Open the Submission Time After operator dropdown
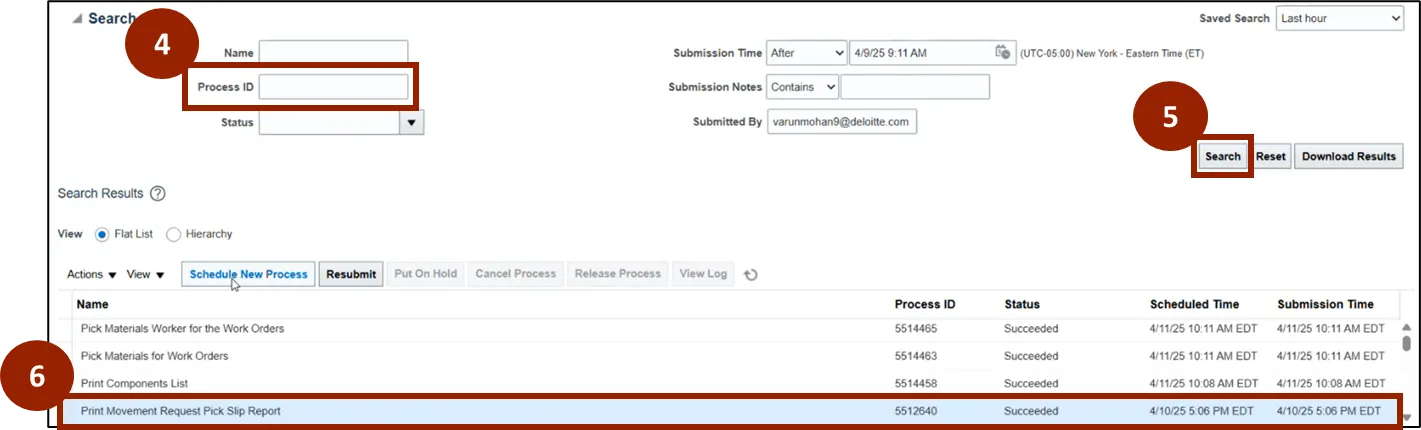The height and width of the screenshot is (430, 1421). [x=806, y=53]
